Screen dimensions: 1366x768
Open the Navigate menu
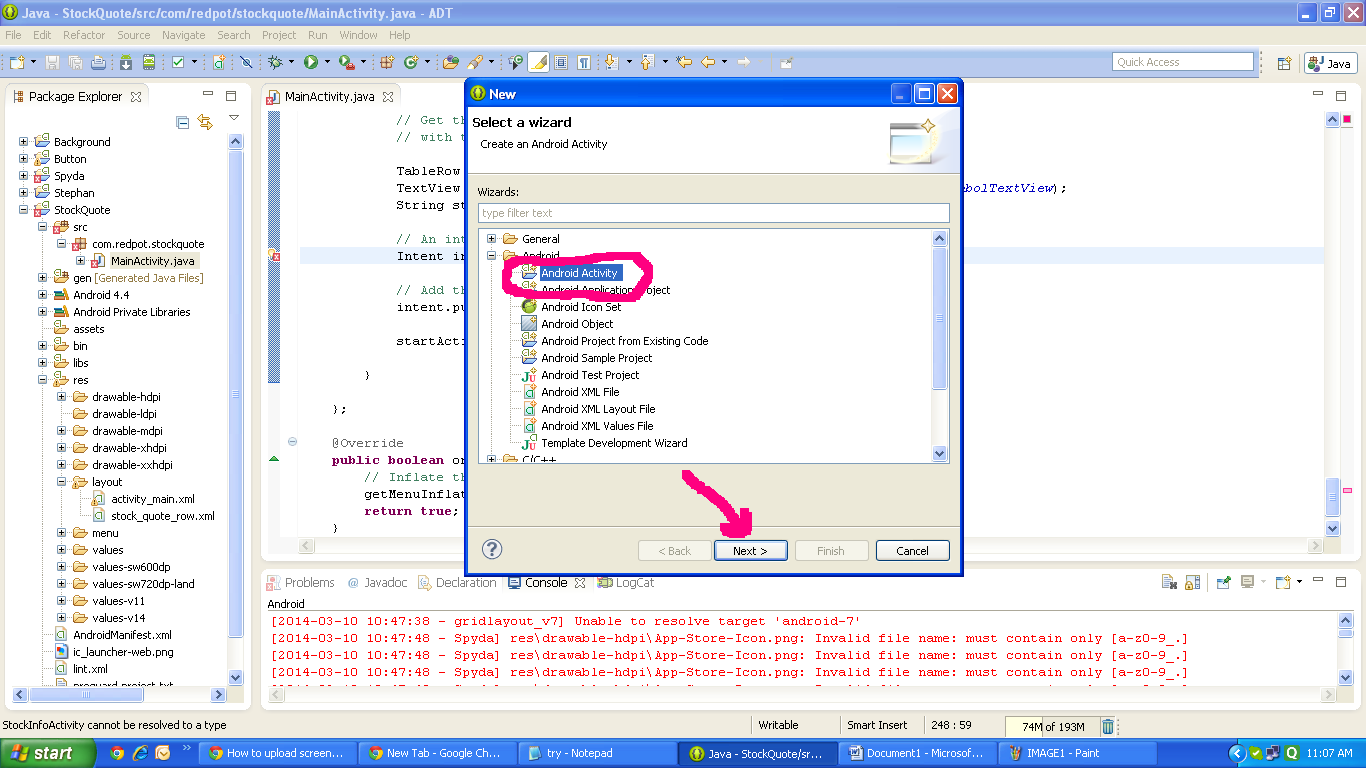click(183, 35)
